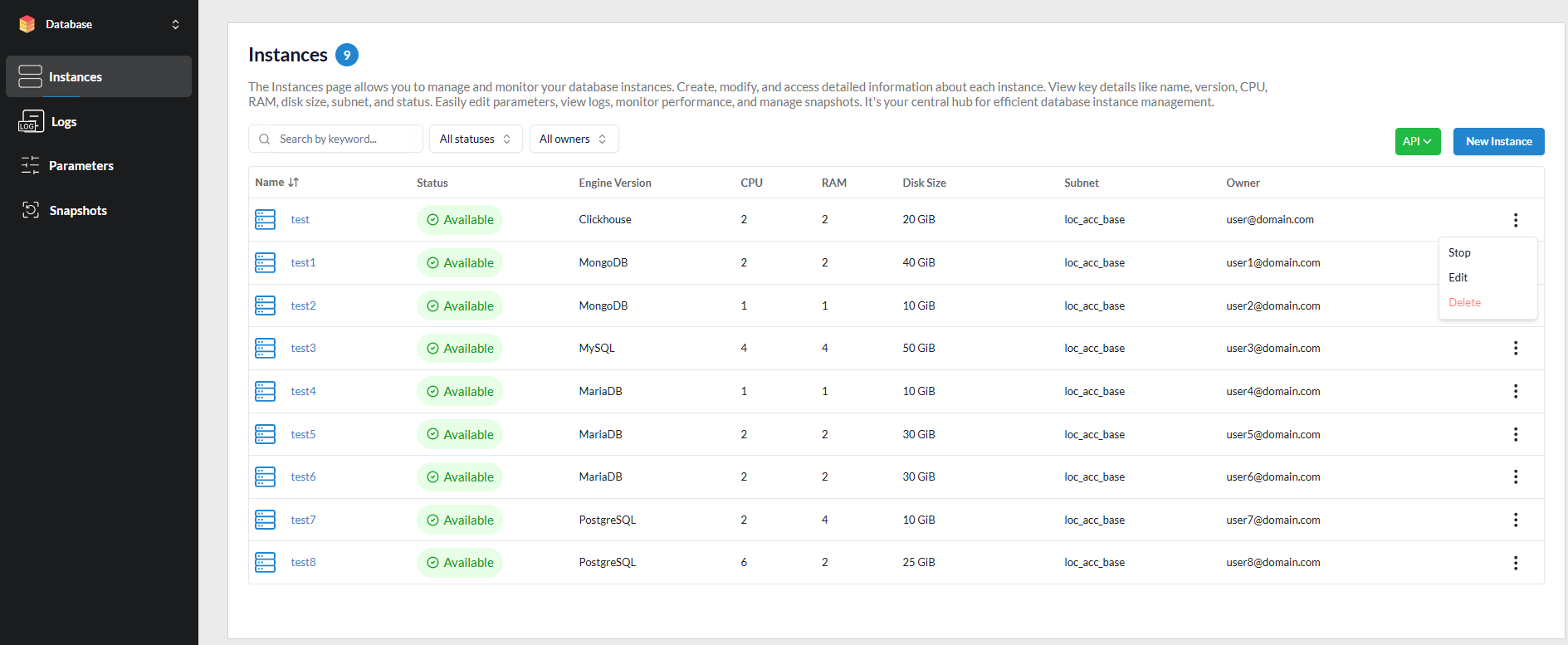Open the kebab menu for test8
Image resolution: width=1568 pixels, height=645 pixels.
[1515, 563]
